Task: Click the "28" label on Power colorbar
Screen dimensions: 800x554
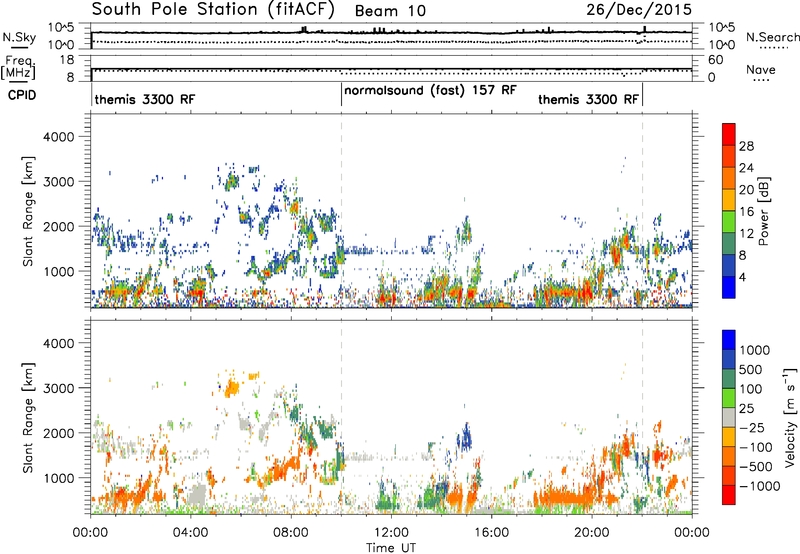Action: (746, 146)
